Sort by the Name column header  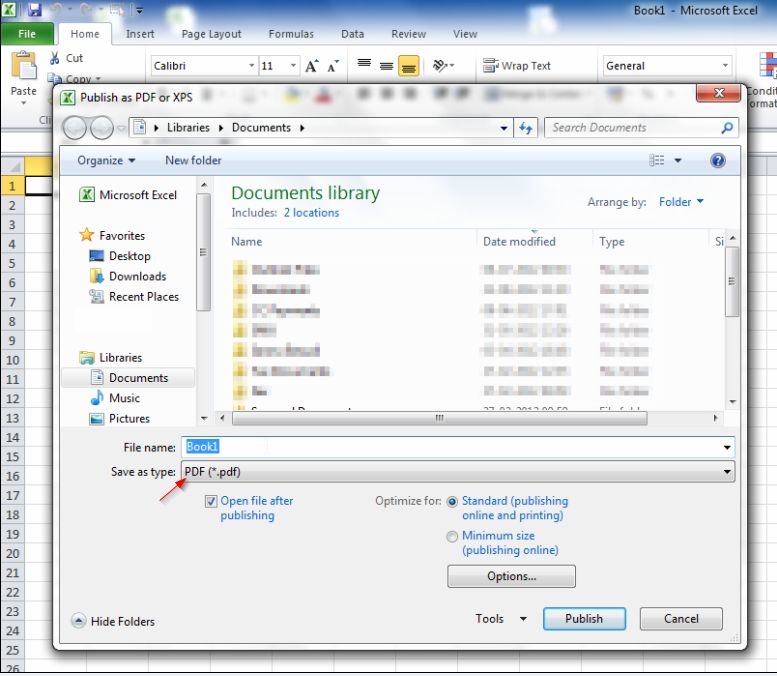tap(247, 241)
